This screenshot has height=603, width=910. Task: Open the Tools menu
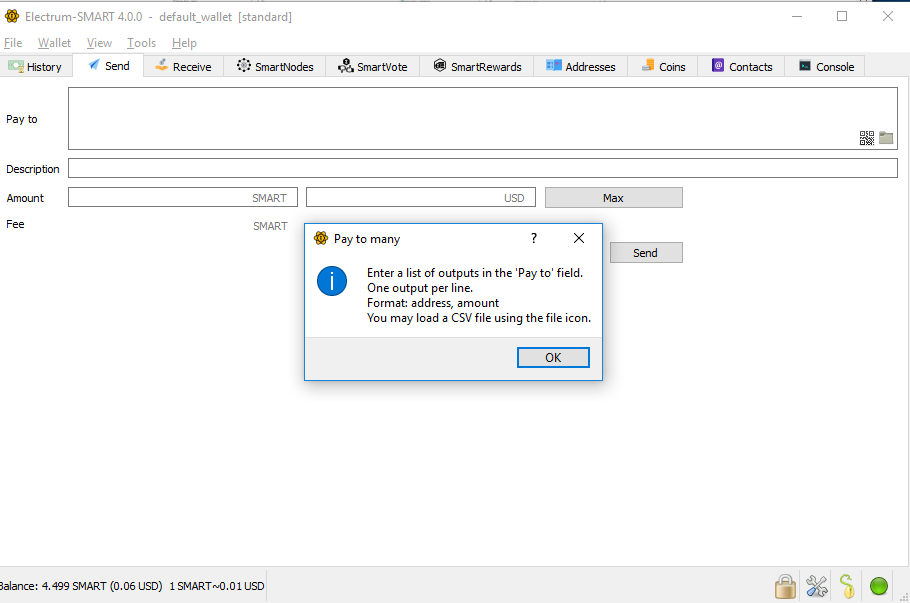point(142,43)
